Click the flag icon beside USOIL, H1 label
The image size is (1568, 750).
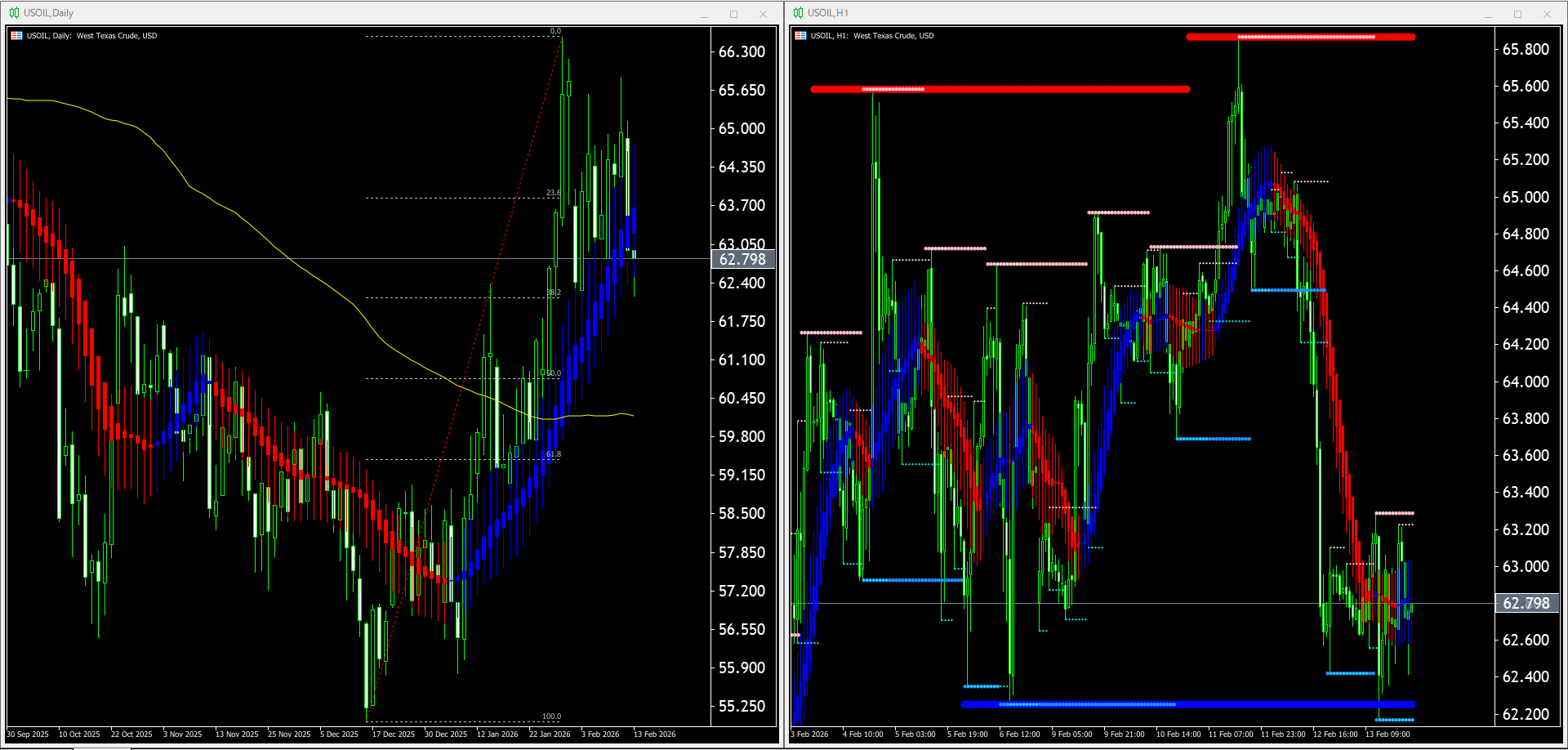800,36
